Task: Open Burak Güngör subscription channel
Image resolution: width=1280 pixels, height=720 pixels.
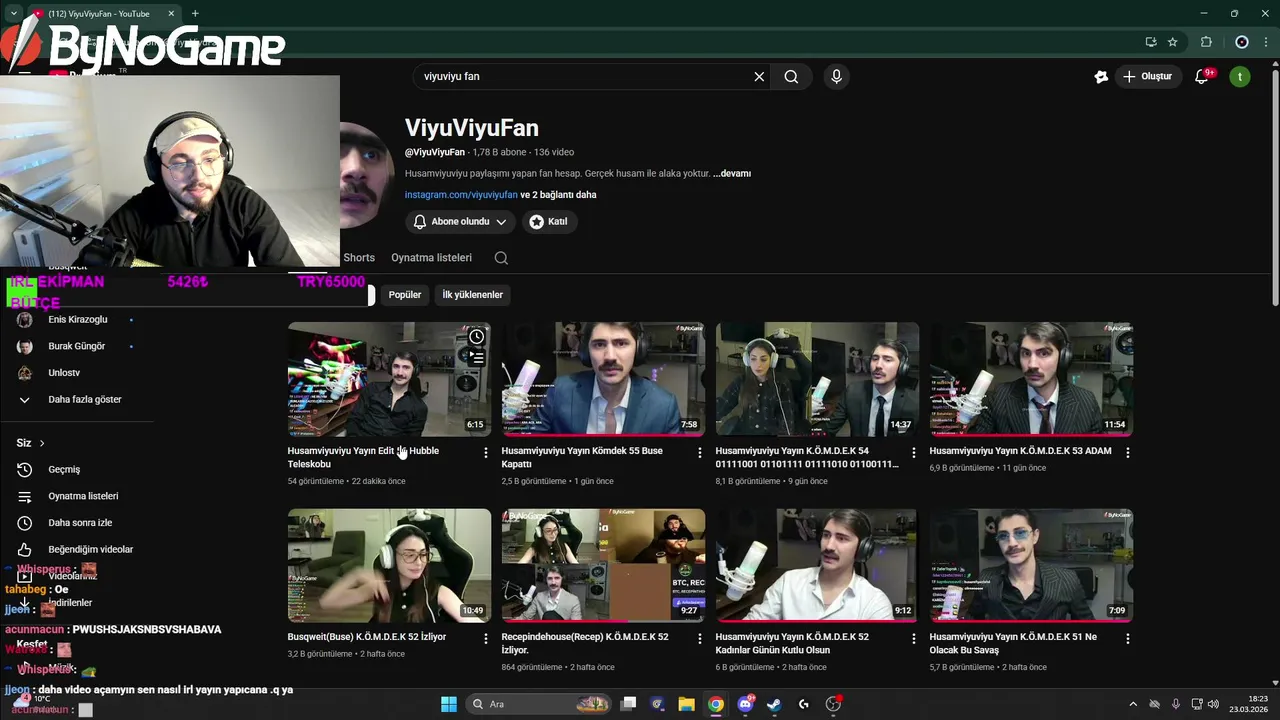Action: click(78, 346)
